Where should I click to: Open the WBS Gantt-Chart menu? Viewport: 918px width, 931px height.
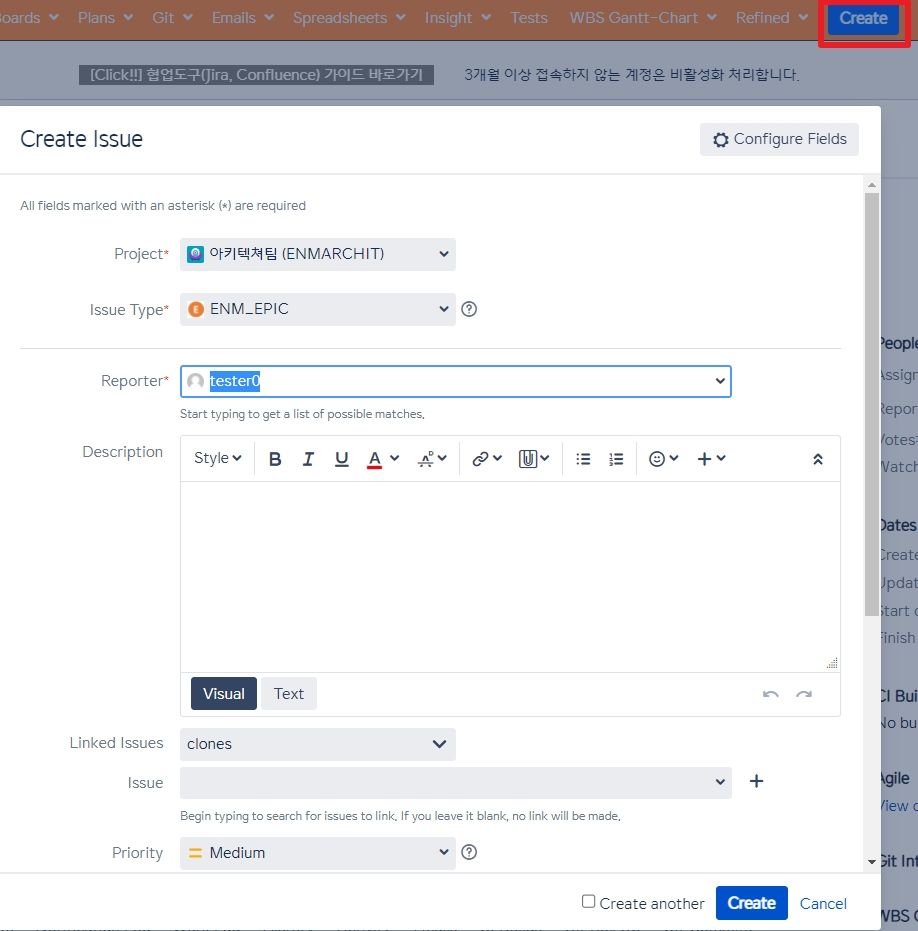coord(643,18)
